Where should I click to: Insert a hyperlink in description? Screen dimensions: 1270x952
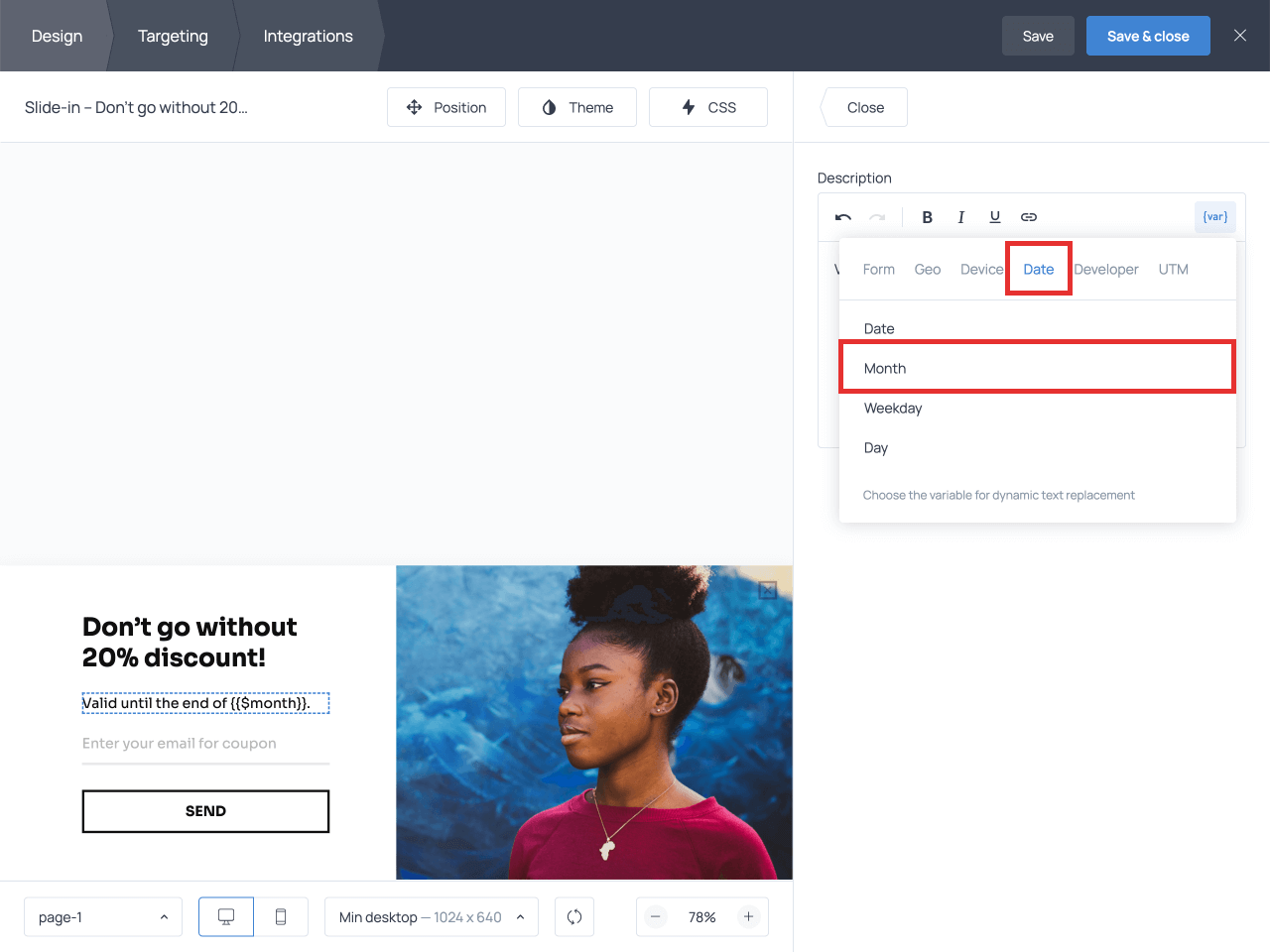pyautogui.click(x=1029, y=217)
